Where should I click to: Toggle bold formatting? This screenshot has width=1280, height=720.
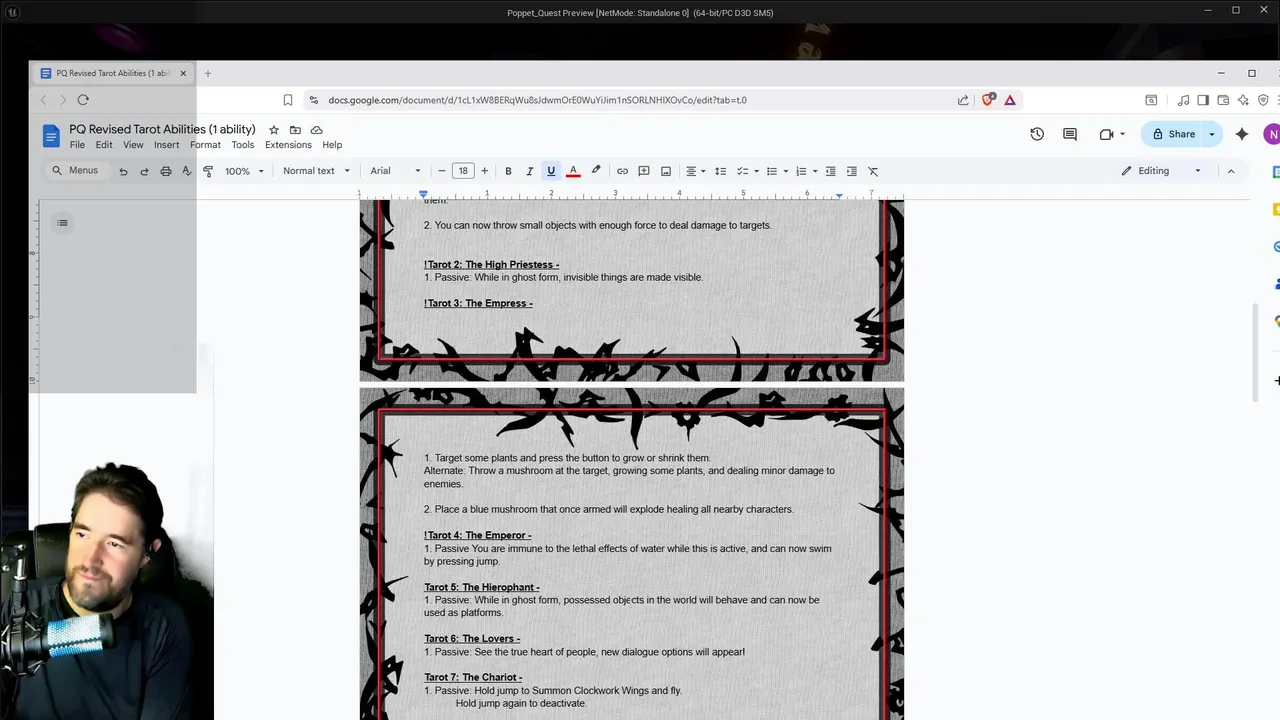pyautogui.click(x=508, y=171)
